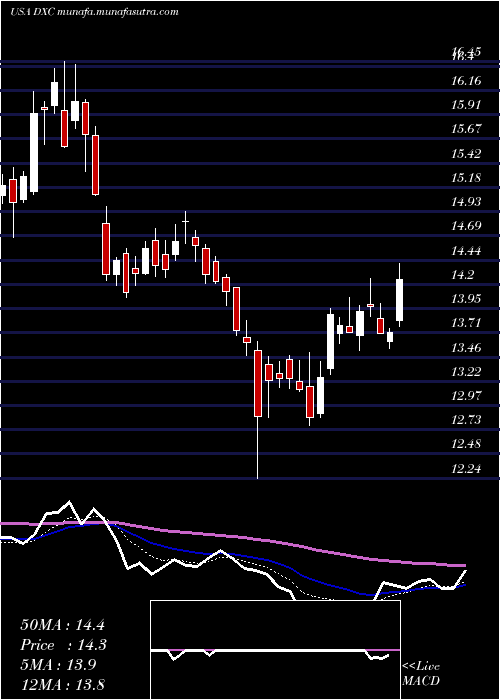This screenshot has width=500, height=700.
Task: Click the 13.95 price axis label
Action: (466, 299)
